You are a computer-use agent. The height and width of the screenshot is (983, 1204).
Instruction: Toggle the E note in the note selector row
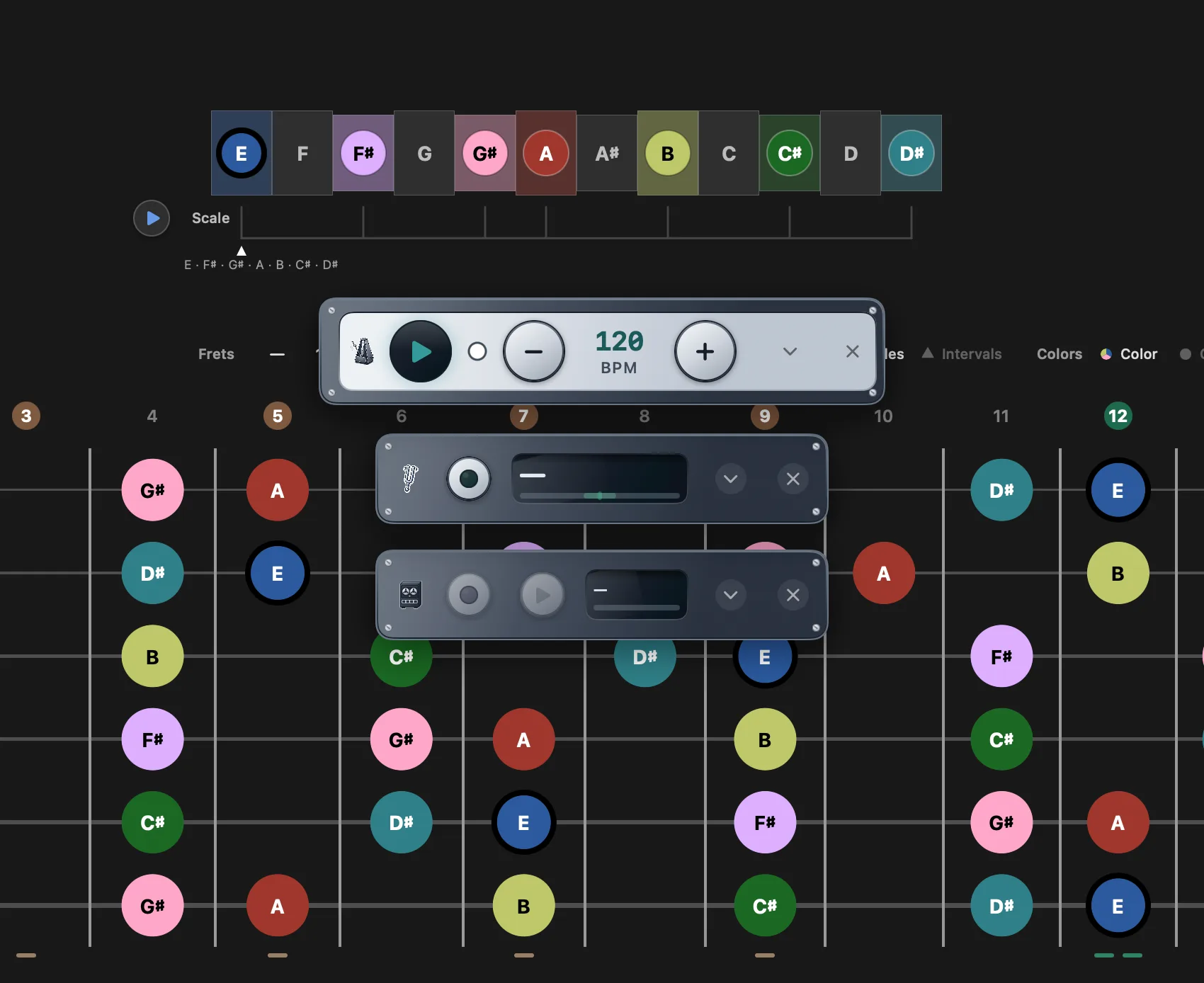(242, 153)
